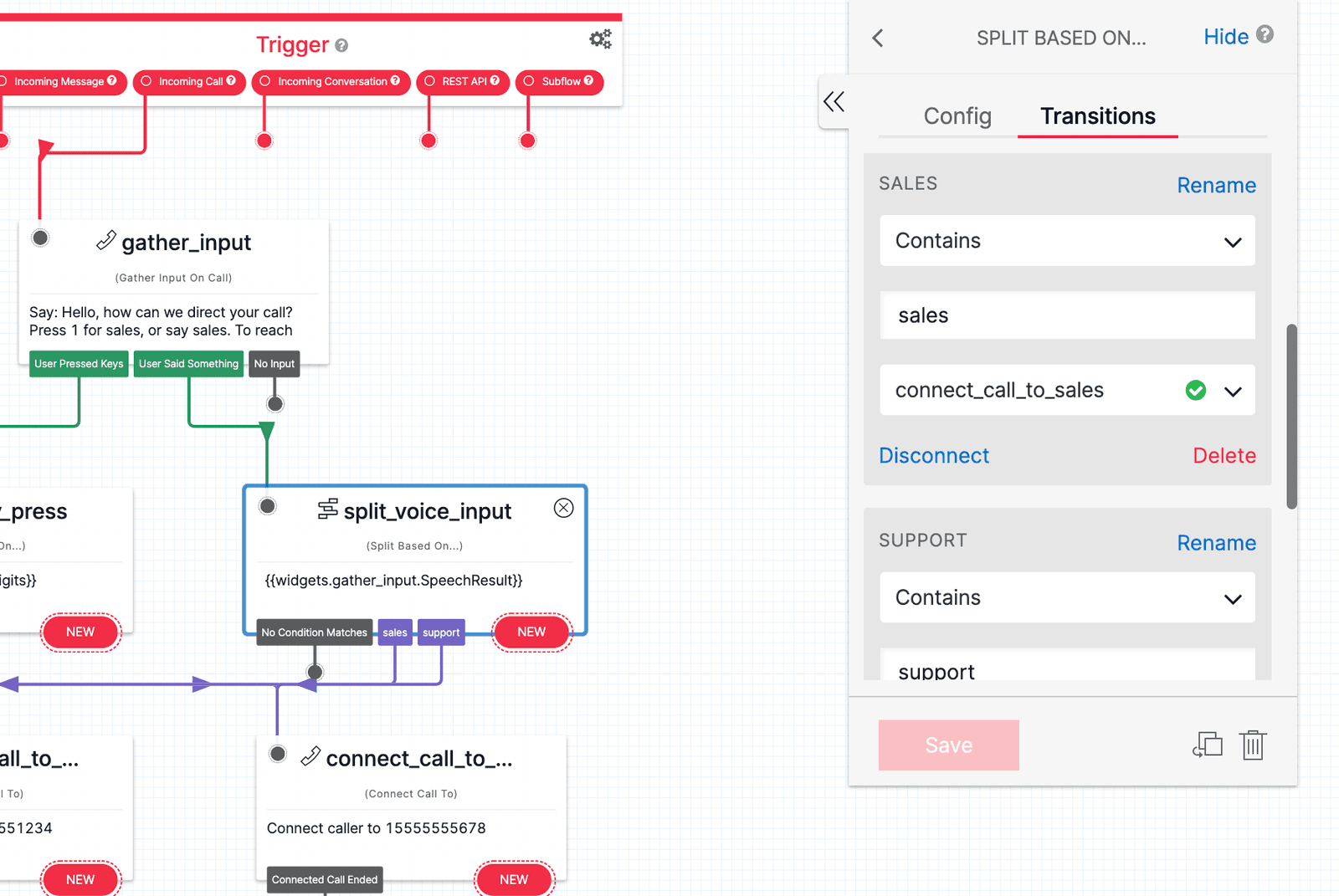Select the Subflow trigger radio
This screenshot has height=896, width=1339.
click(528, 81)
